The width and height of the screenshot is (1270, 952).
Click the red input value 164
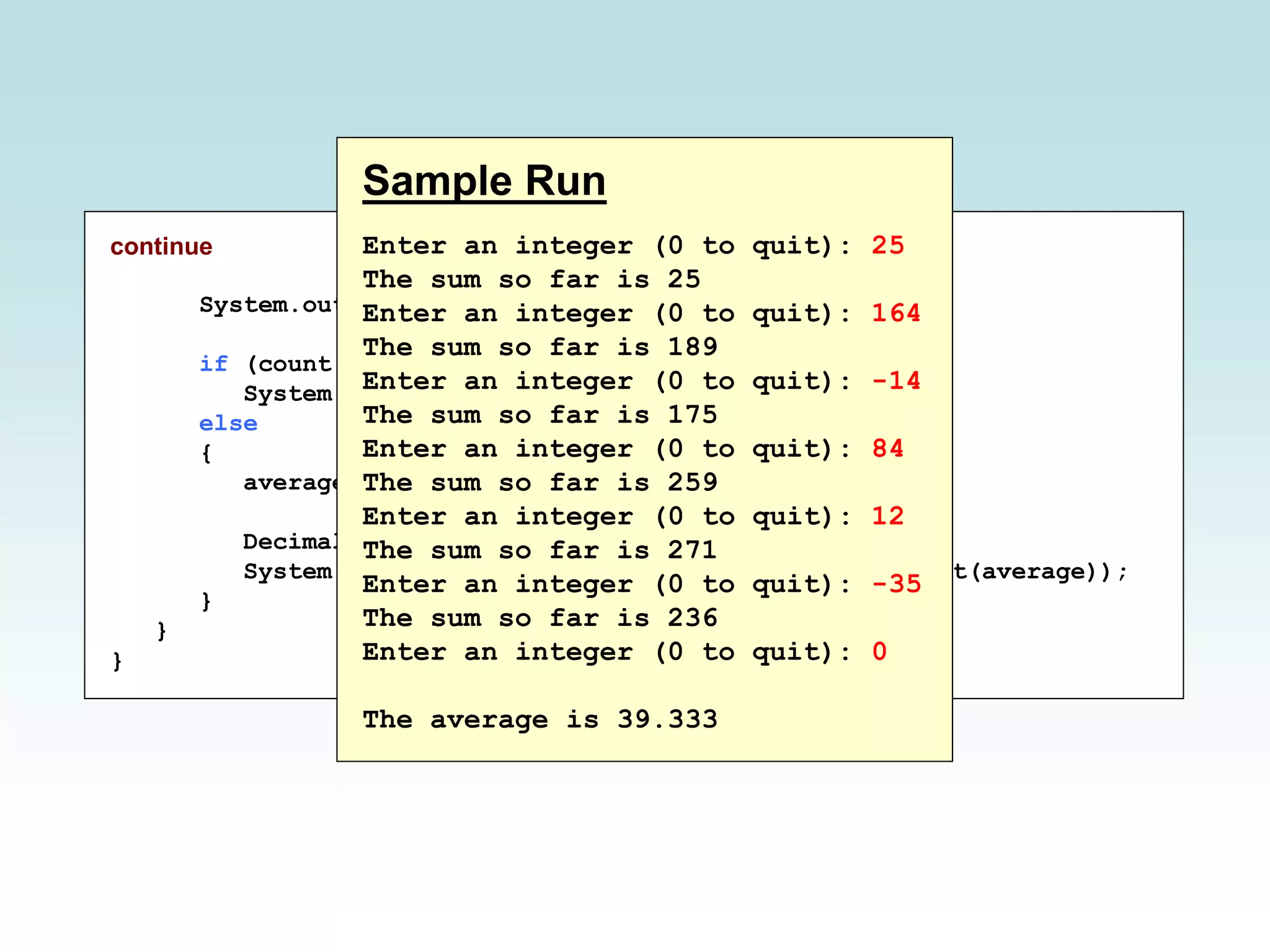coord(896,313)
